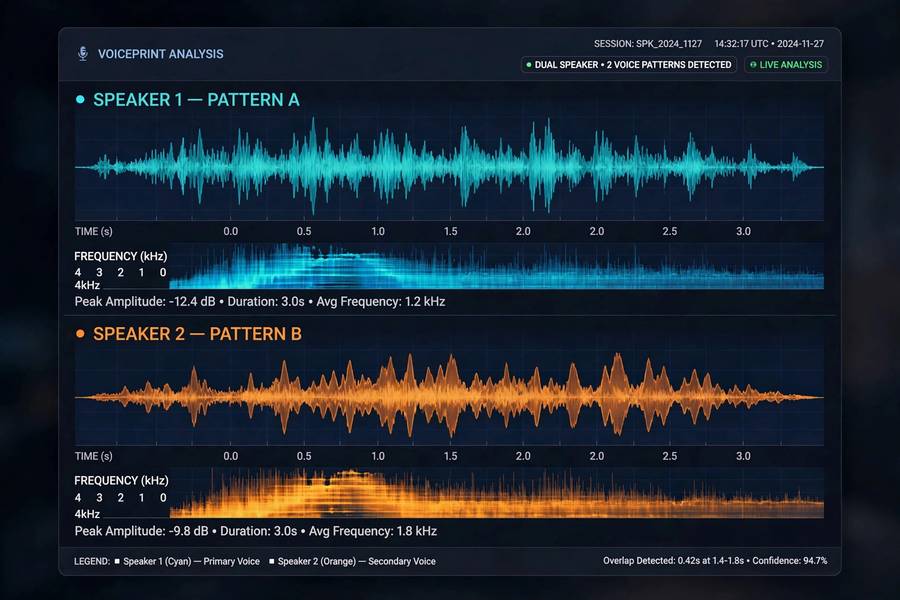The width and height of the screenshot is (900, 600).
Task: Click Speaker 2 Peak Amplitude -9.8 dB stats
Action: 256,531
